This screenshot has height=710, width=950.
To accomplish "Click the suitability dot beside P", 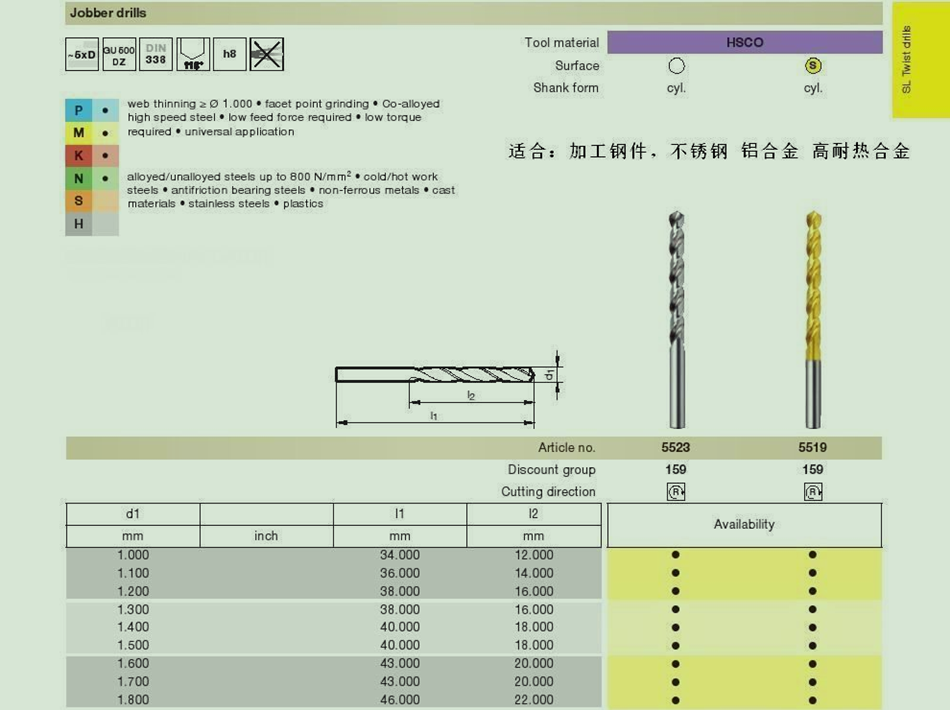I will point(105,110).
